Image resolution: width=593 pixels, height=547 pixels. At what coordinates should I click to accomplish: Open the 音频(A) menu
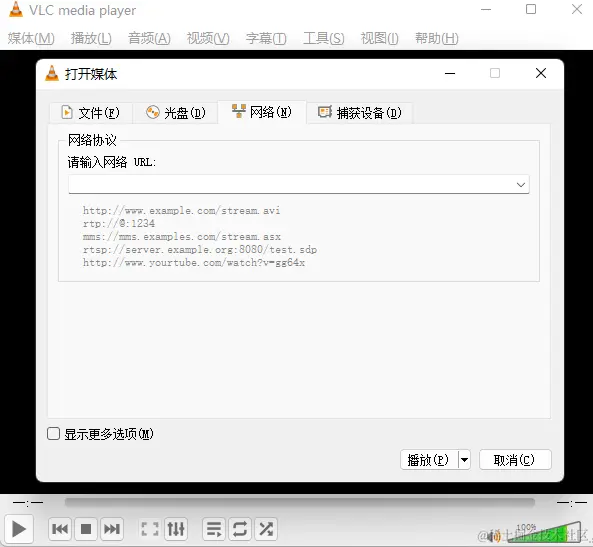pyautogui.click(x=149, y=38)
